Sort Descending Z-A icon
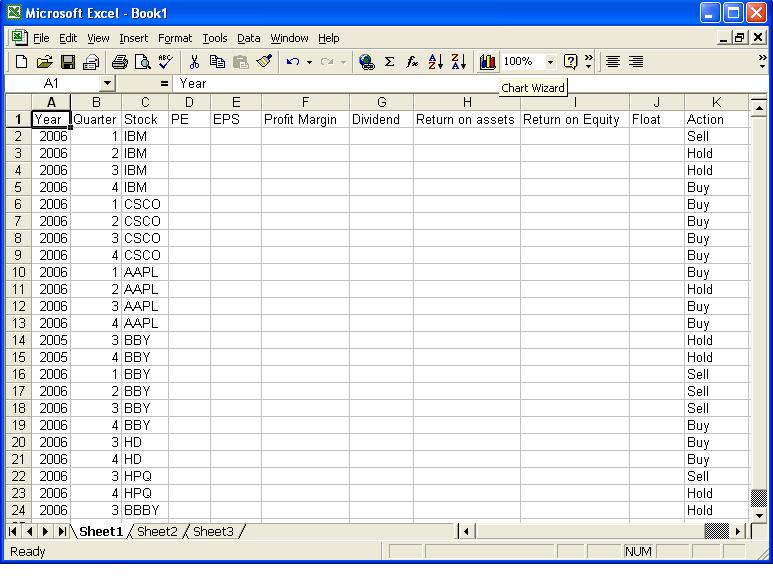The width and height of the screenshot is (773, 579). click(458, 62)
